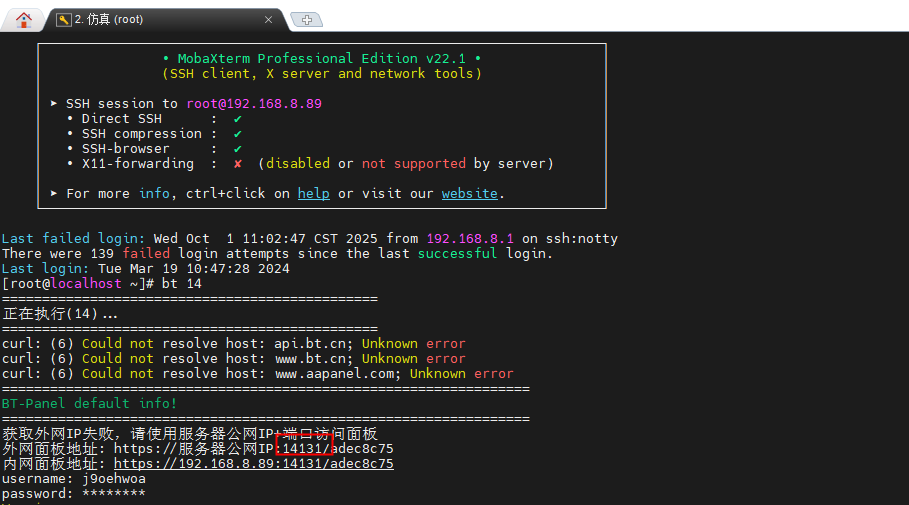The width and height of the screenshot is (909, 505).
Task: Select the api.bt.cn curl error line
Action: (234, 344)
